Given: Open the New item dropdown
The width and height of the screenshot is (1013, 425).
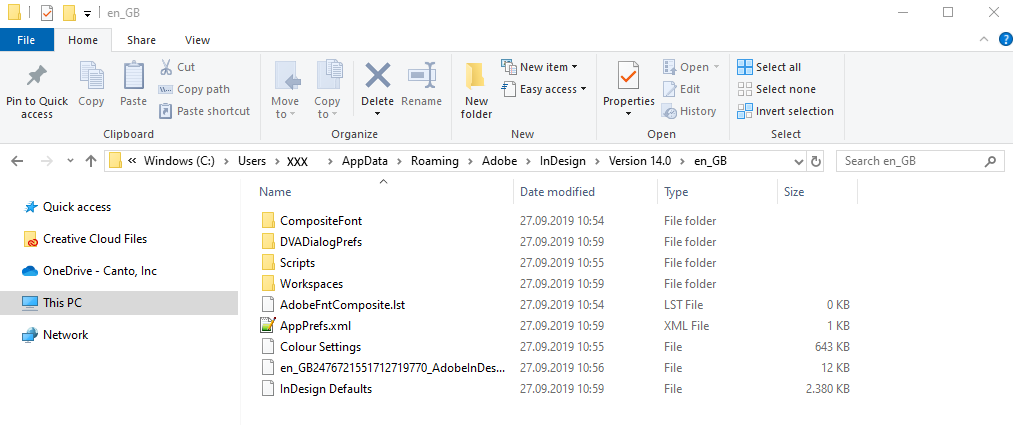Looking at the screenshot, I should click(x=539, y=67).
